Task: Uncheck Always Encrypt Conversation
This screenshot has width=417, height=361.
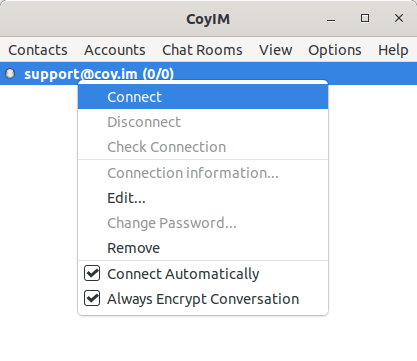Action: pos(92,298)
